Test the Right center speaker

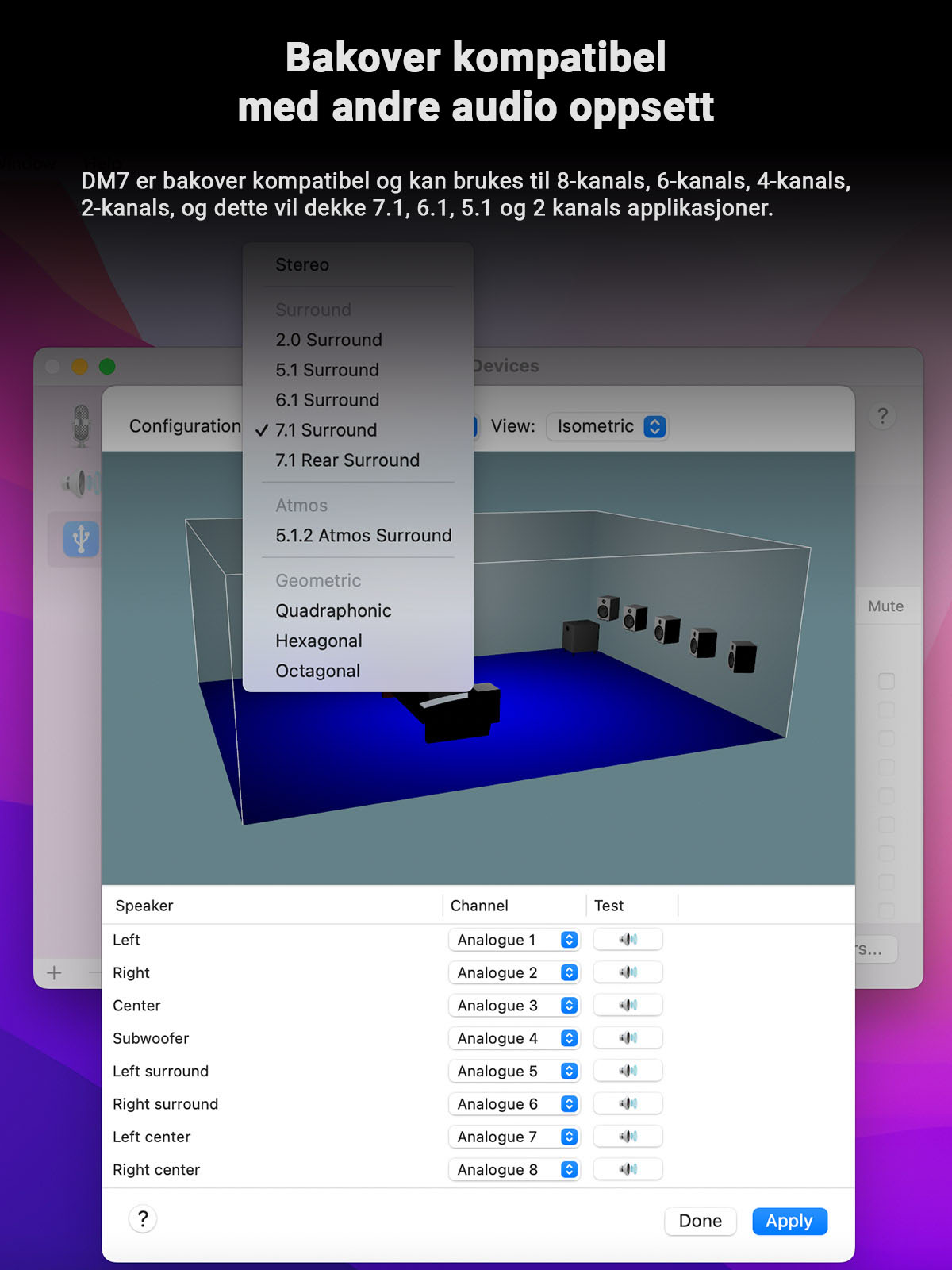coord(628,1169)
